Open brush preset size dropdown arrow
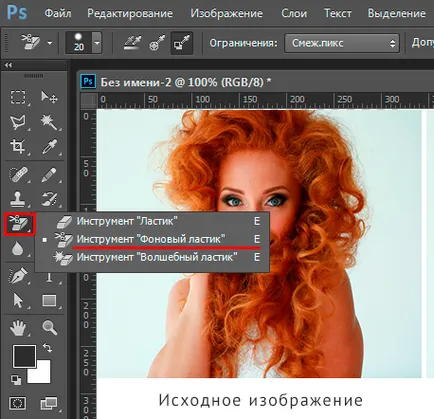This screenshot has width=434, height=419. [x=97, y=43]
